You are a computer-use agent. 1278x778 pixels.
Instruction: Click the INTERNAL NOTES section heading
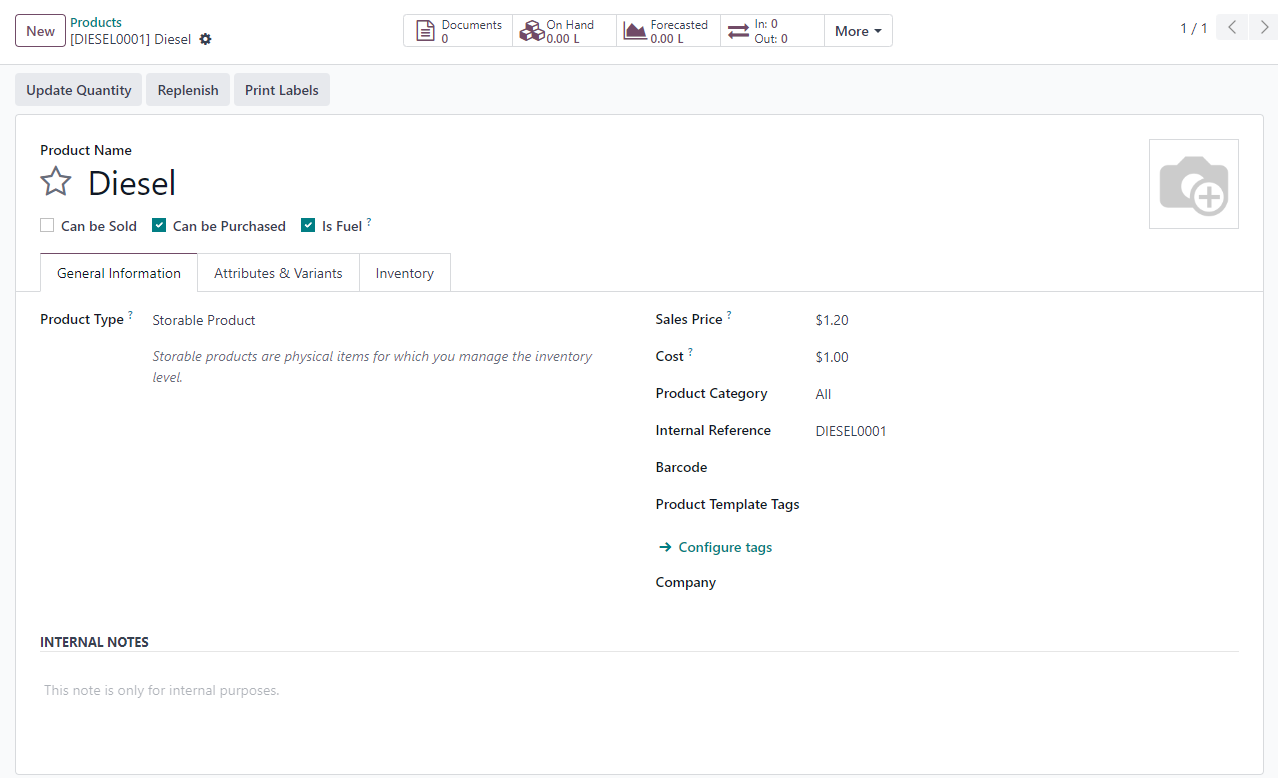tap(94, 642)
